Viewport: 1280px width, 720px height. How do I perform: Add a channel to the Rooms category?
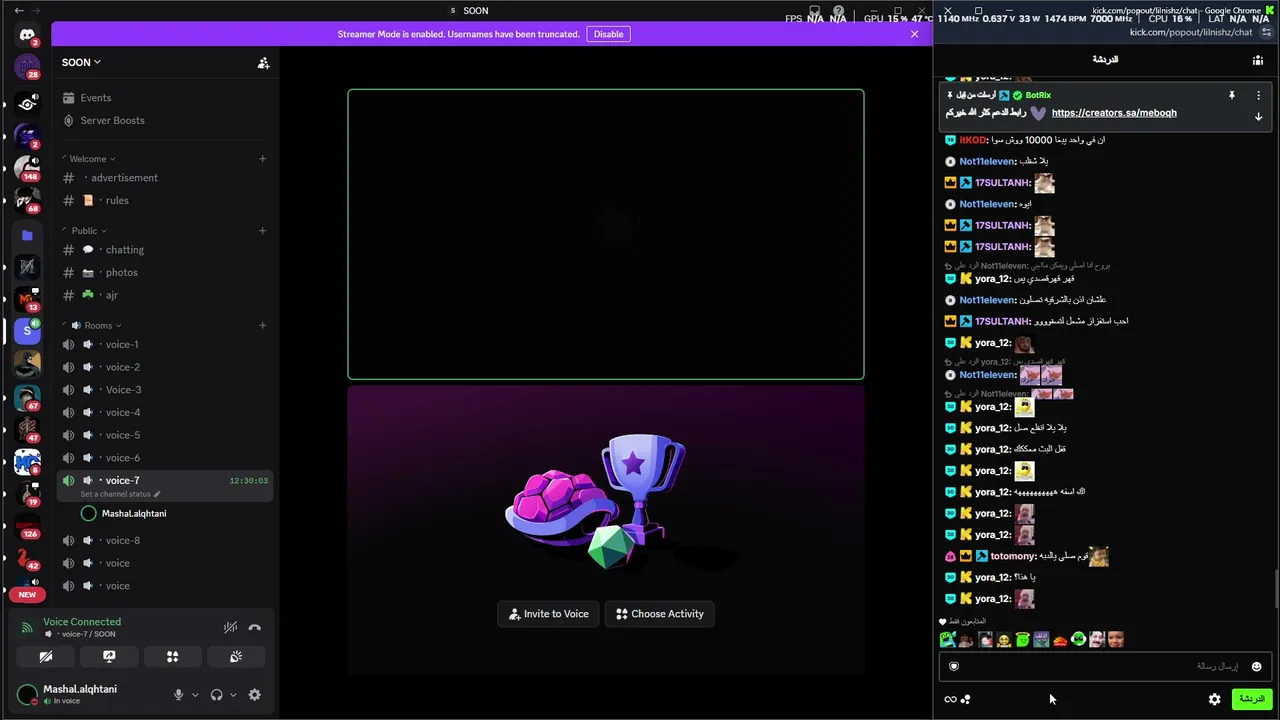click(x=262, y=325)
